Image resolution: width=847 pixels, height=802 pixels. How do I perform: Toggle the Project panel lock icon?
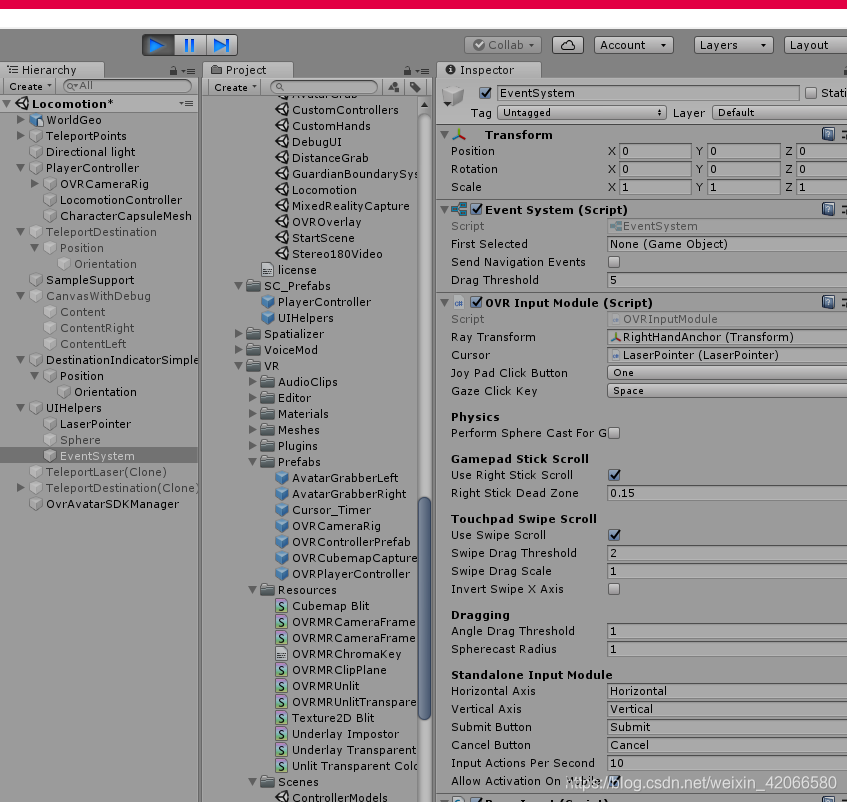pyautogui.click(x=407, y=71)
